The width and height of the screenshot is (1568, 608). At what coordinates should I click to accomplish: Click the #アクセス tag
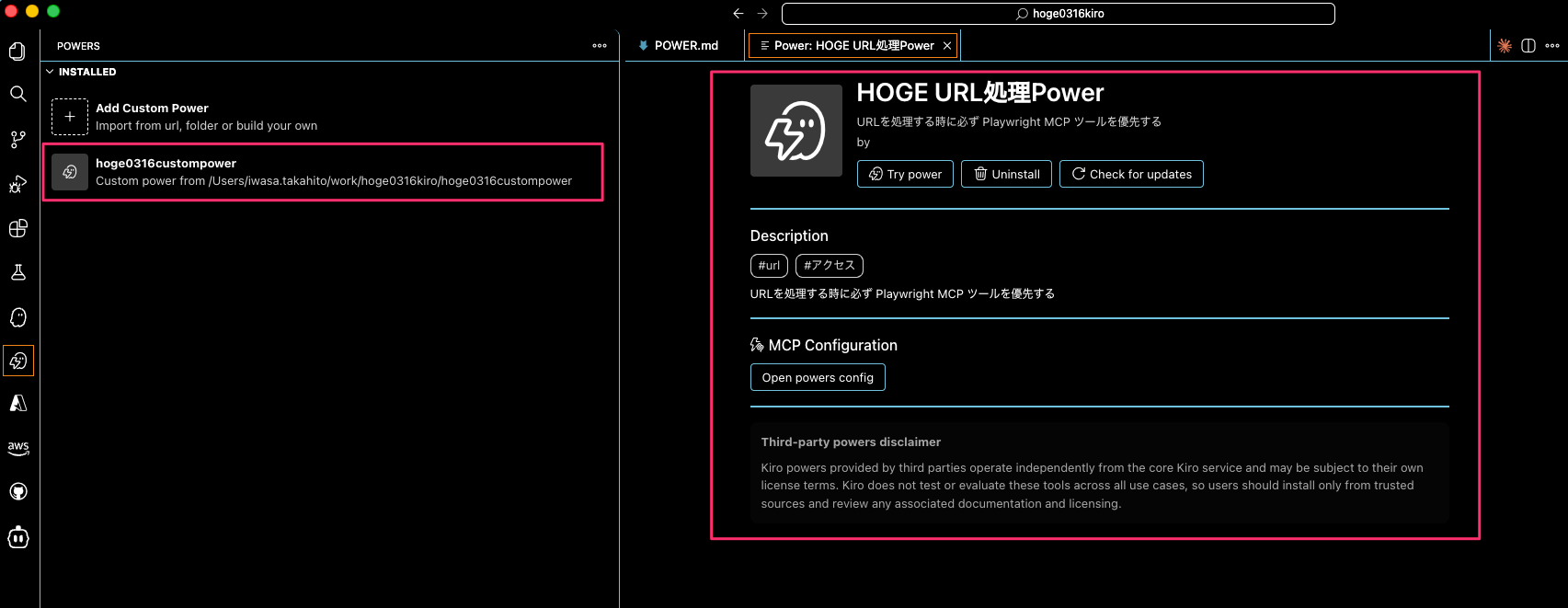point(829,266)
